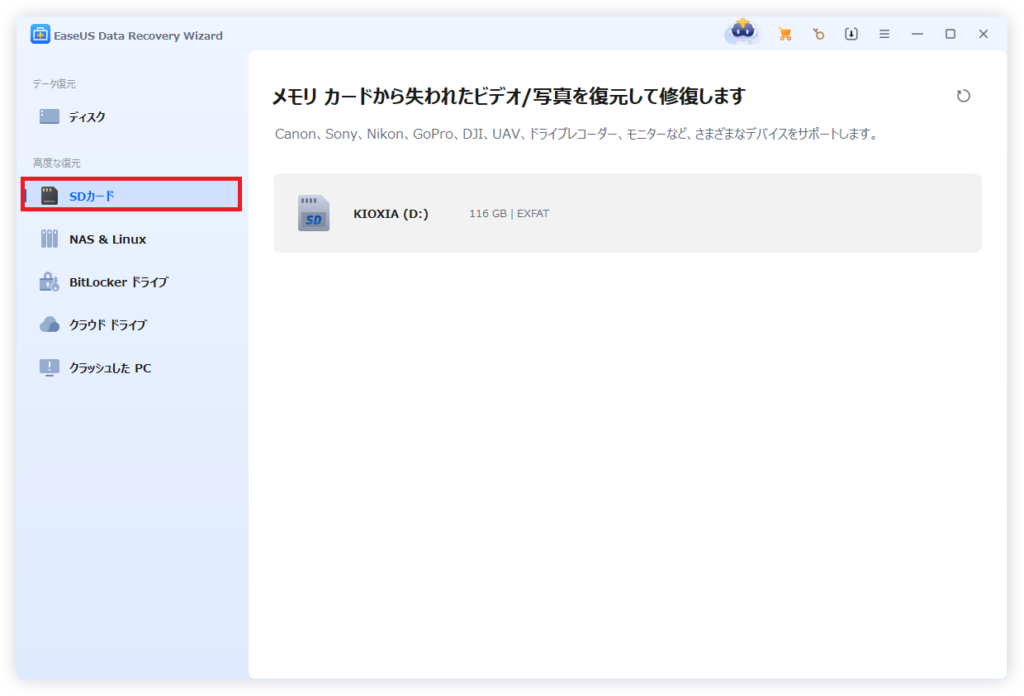Click the download/import icon in the title bar
Viewport: 1024px width, 696px height.
[851, 34]
